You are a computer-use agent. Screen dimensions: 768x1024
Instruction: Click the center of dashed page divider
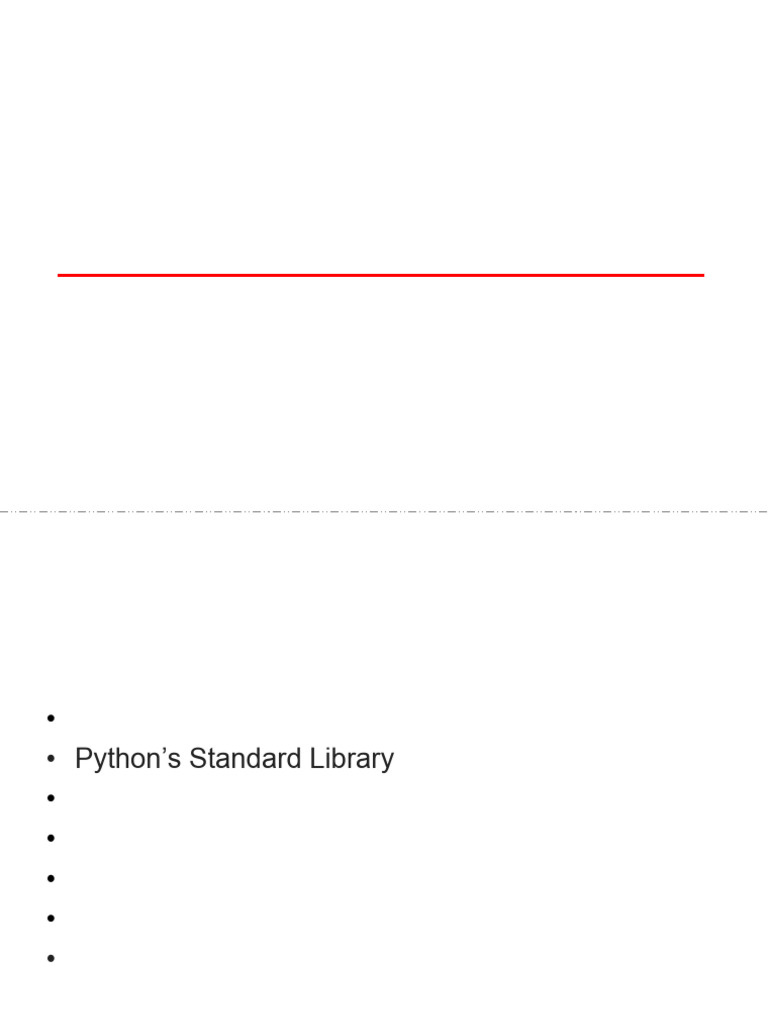[x=384, y=511]
